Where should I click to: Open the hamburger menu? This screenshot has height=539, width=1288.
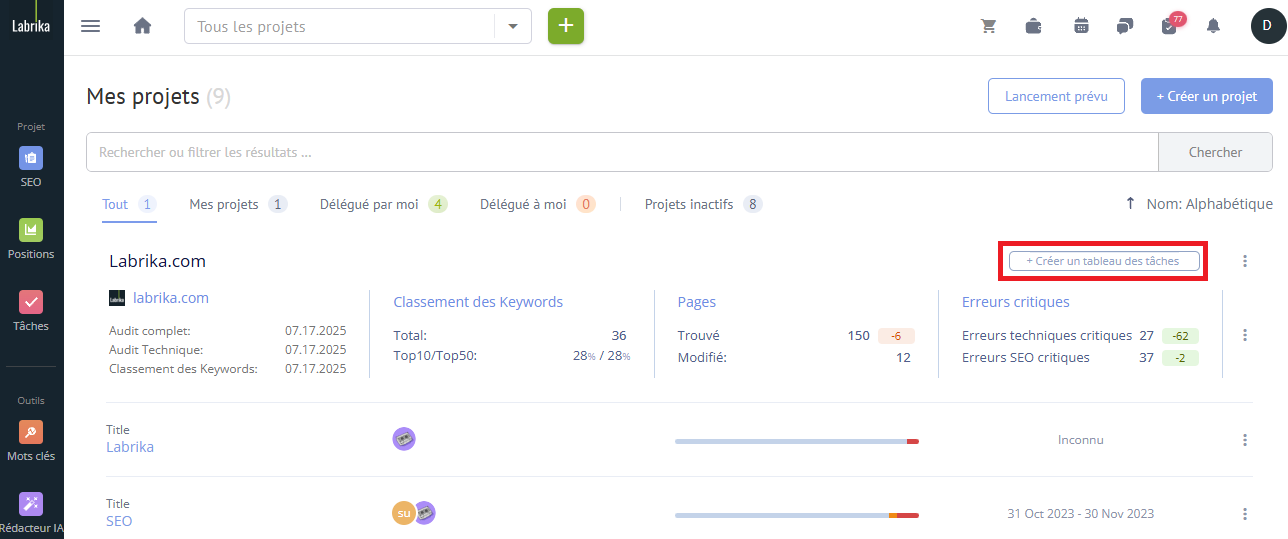90,26
